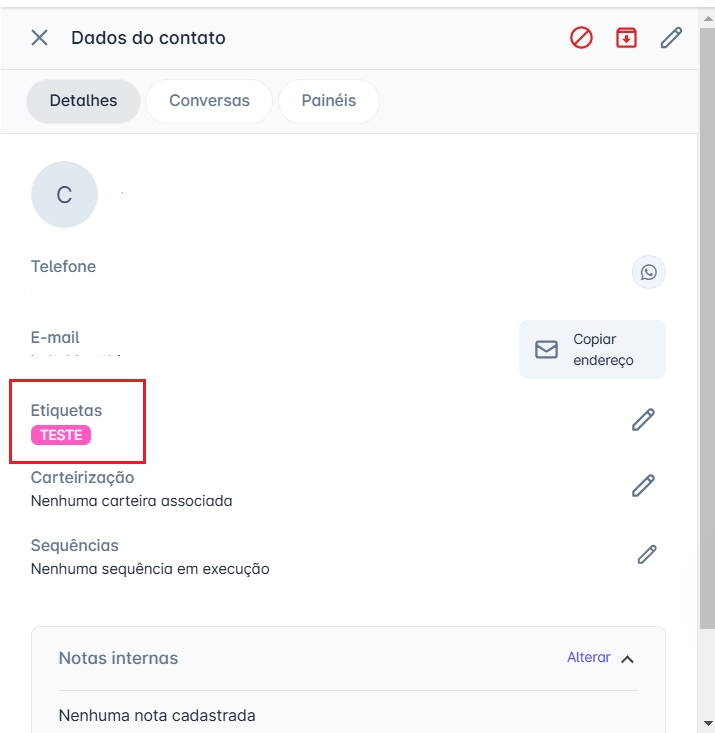The height and width of the screenshot is (733, 715).
Task: Click the Alterar link in Notas internas
Action: tap(588, 657)
